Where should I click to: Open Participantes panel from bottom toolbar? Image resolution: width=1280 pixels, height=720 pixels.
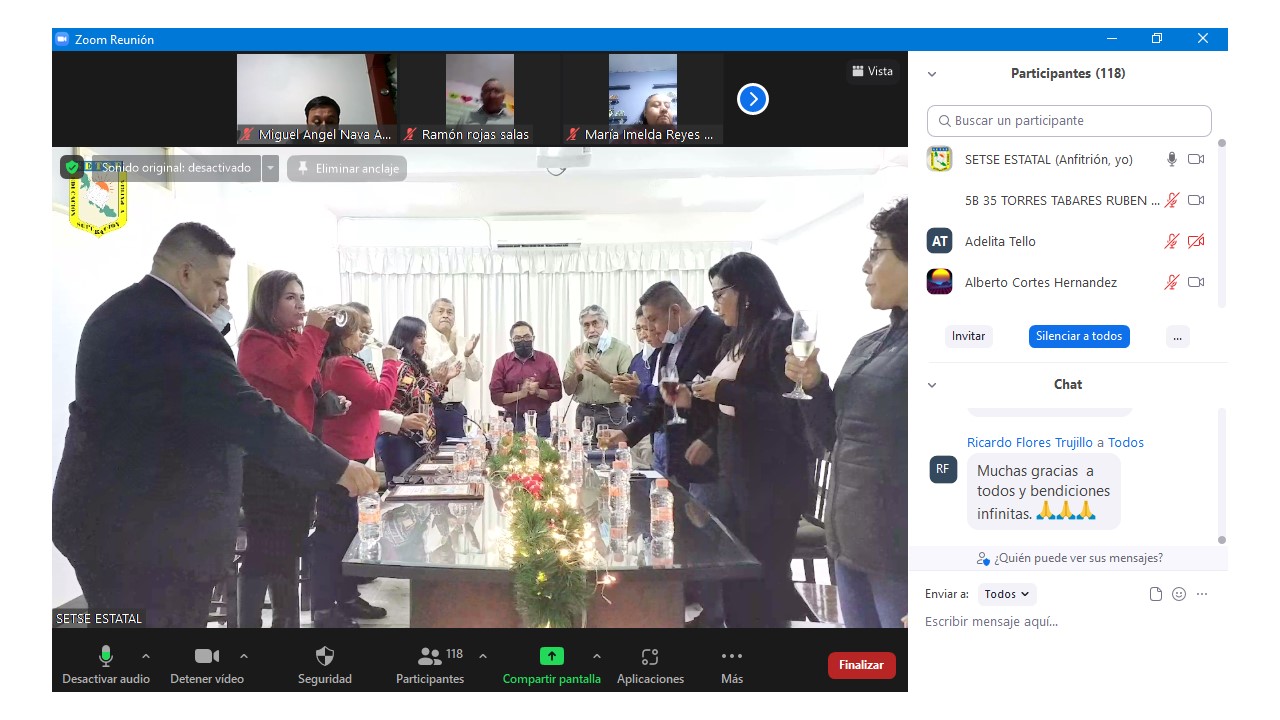430,657
